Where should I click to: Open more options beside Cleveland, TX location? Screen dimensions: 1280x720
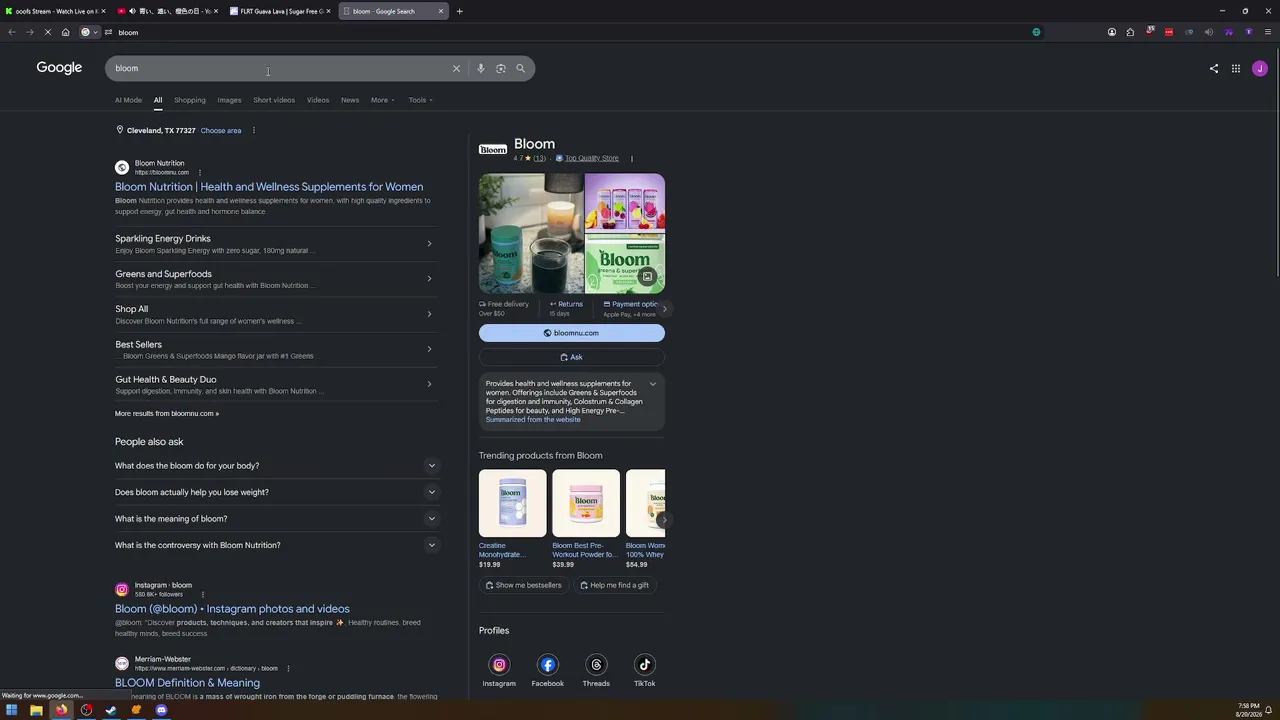[x=253, y=130]
